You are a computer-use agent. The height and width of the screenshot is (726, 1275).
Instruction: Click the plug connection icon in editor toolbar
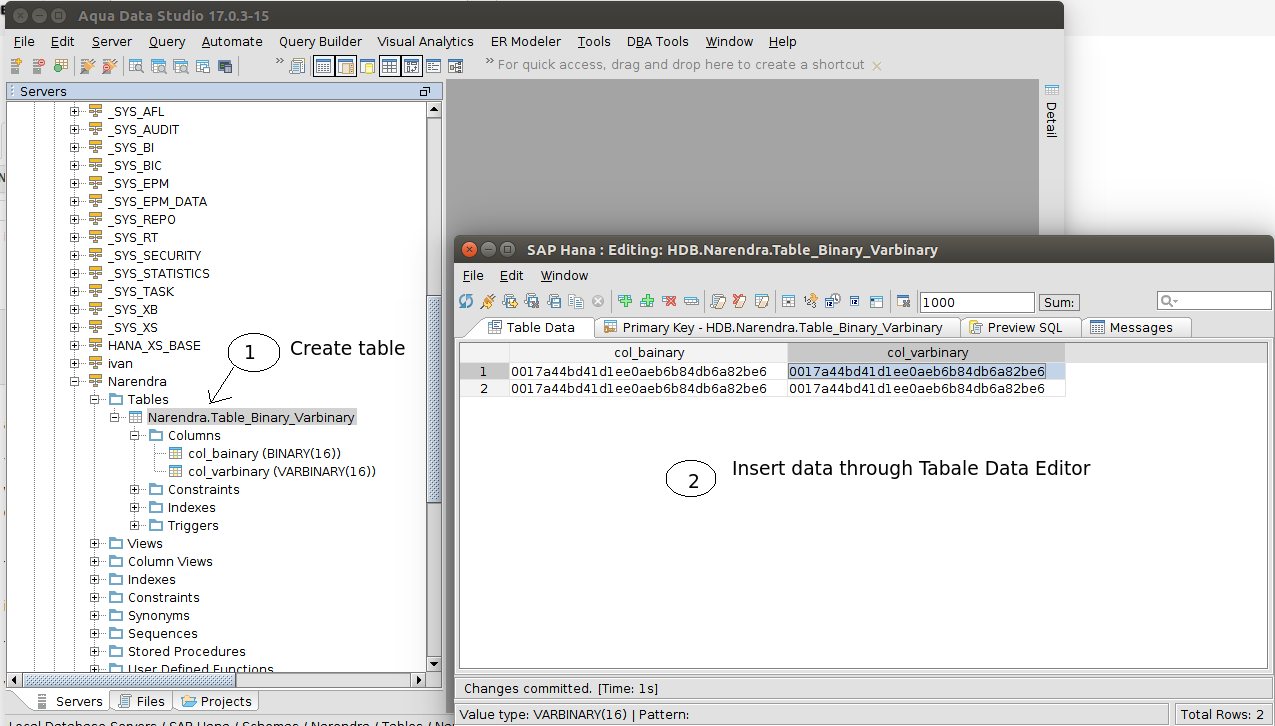488,301
